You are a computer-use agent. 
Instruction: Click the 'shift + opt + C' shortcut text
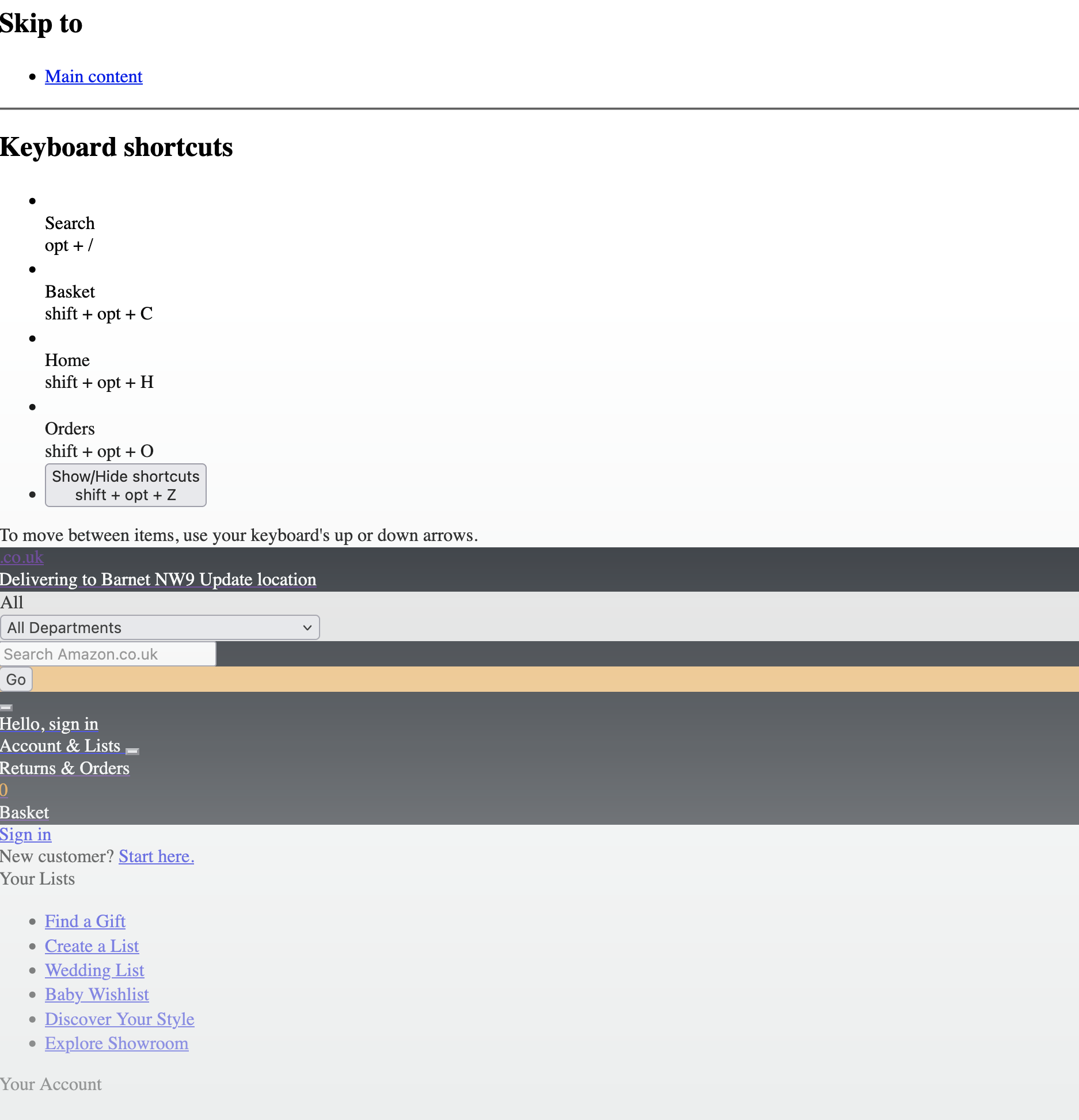99,314
